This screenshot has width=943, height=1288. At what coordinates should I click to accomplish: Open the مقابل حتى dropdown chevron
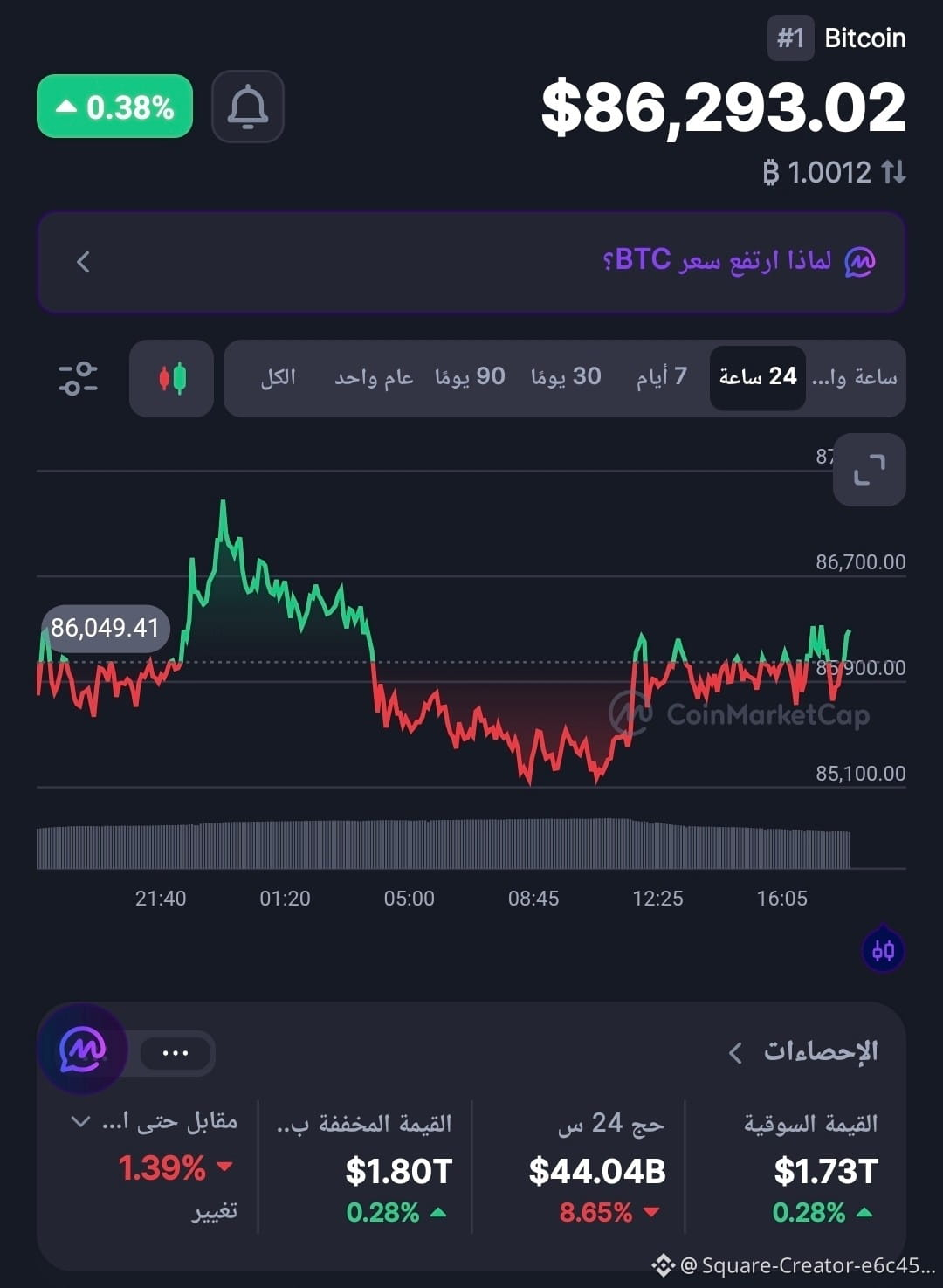pos(80,1121)
